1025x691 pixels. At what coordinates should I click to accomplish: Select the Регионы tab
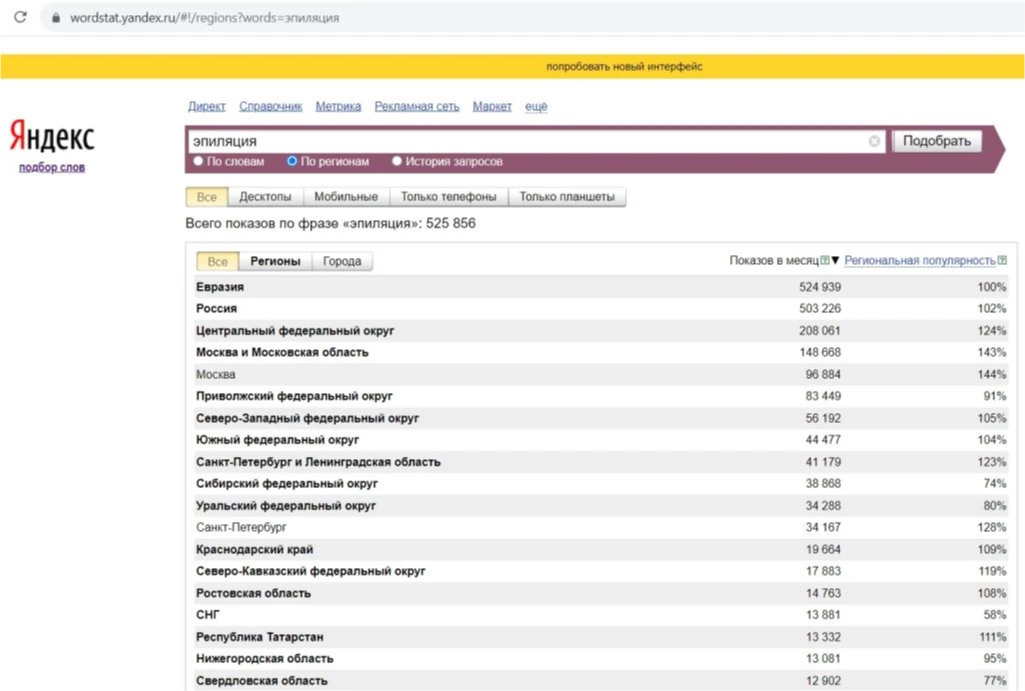pyautogui.click(x=275, y=261)
